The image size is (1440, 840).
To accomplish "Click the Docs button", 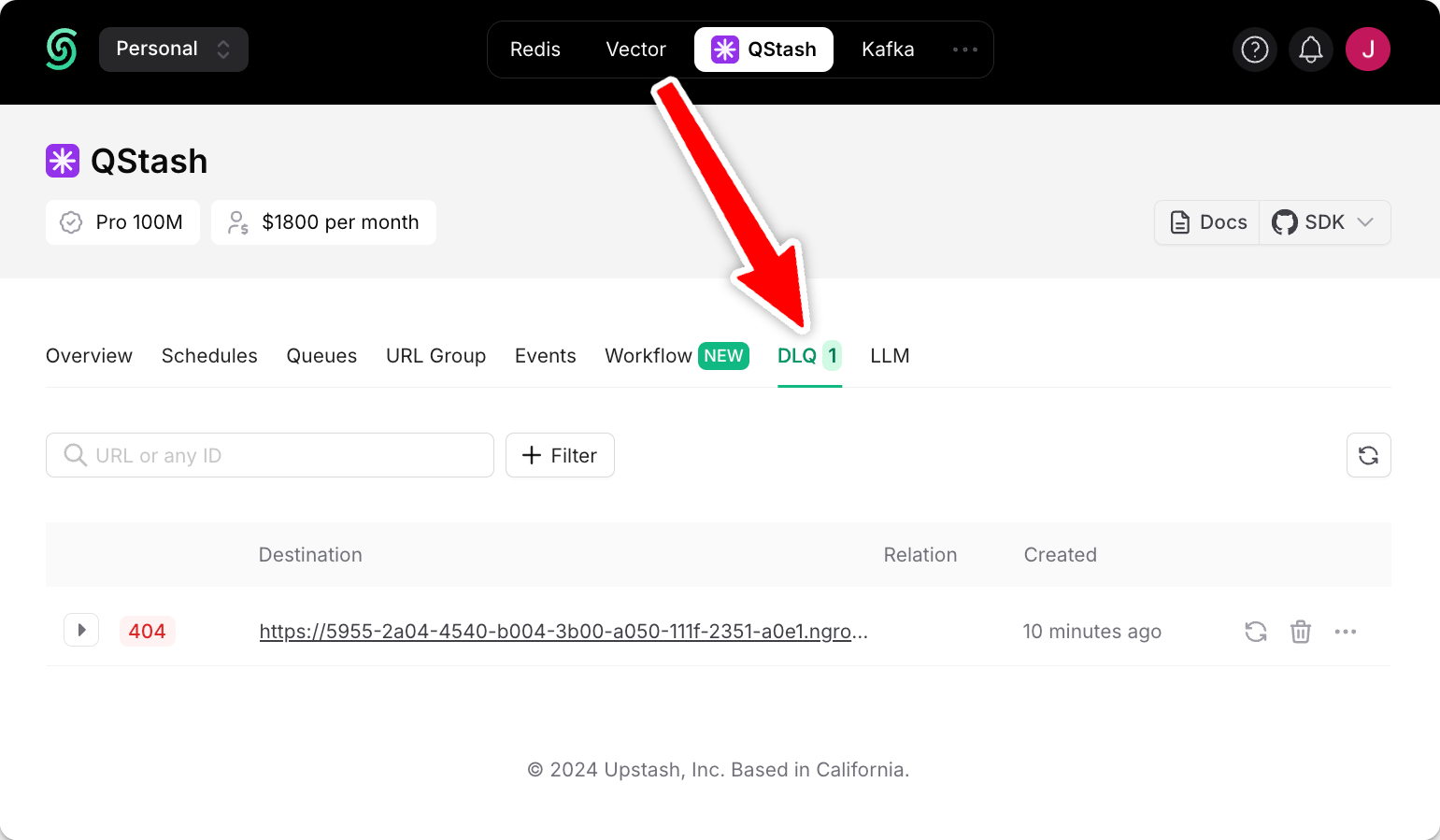I will click(1207, 222).
